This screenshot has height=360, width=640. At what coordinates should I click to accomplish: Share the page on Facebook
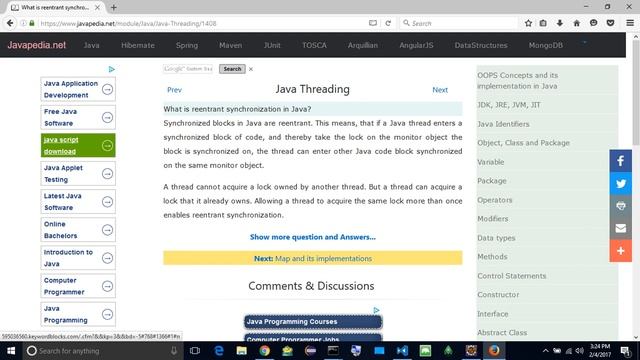tap(621, 161)
